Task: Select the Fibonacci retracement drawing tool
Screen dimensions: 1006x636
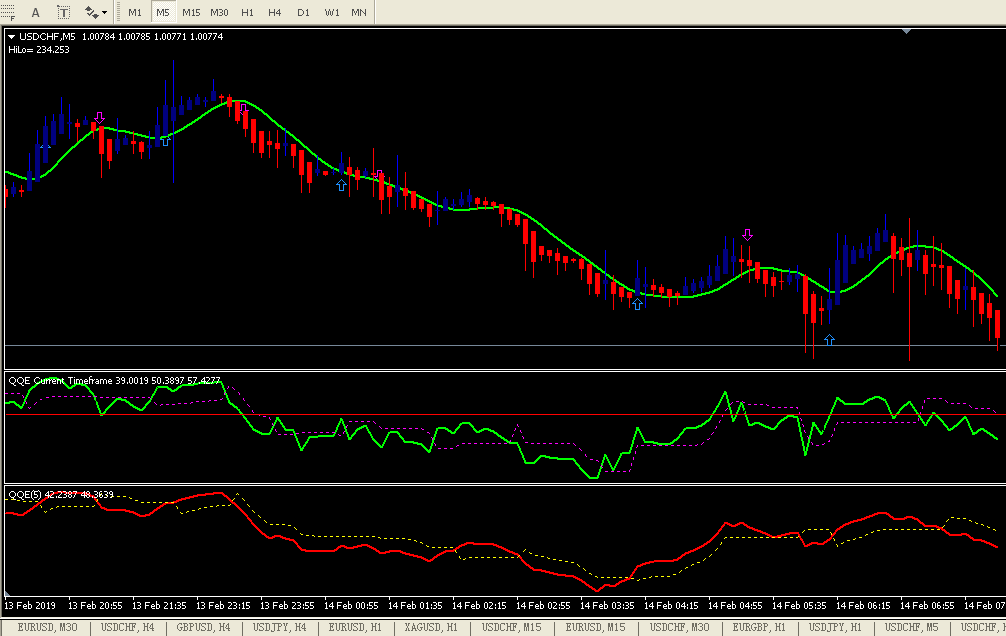Action: pos(8,12)
